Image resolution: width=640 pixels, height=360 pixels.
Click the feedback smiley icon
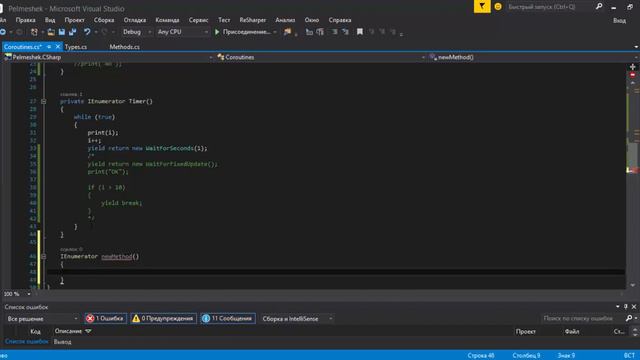(498, 7)
